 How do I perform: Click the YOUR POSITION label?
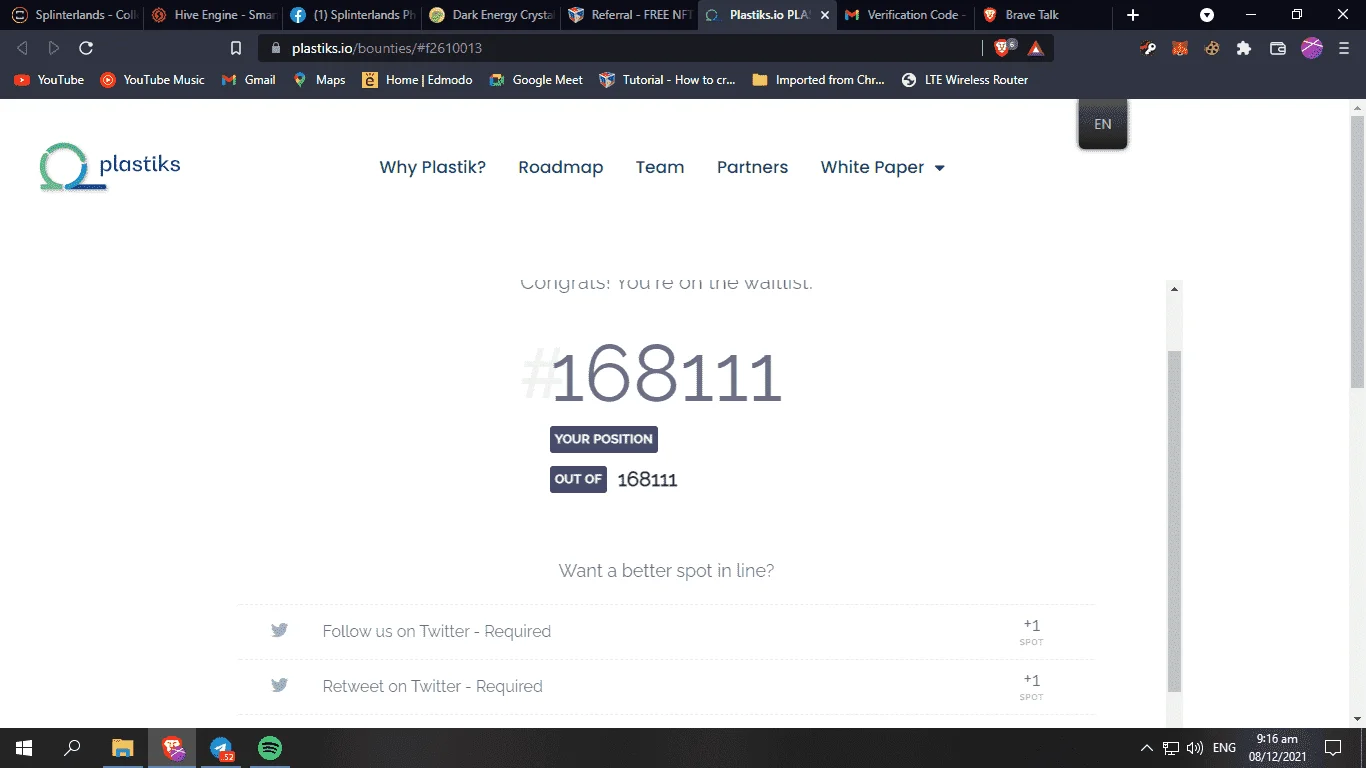click(604, 439)
